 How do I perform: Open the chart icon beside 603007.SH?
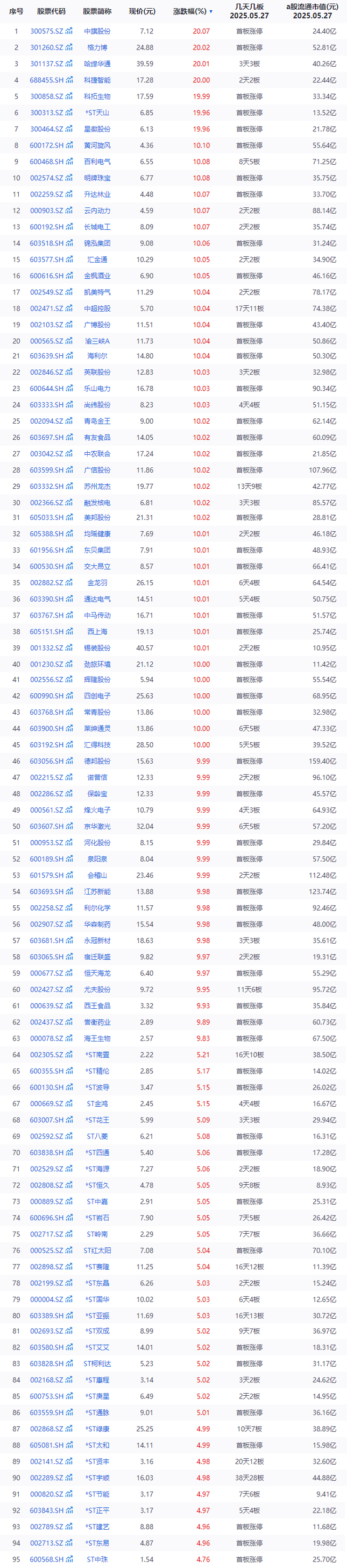(69, 1120)
